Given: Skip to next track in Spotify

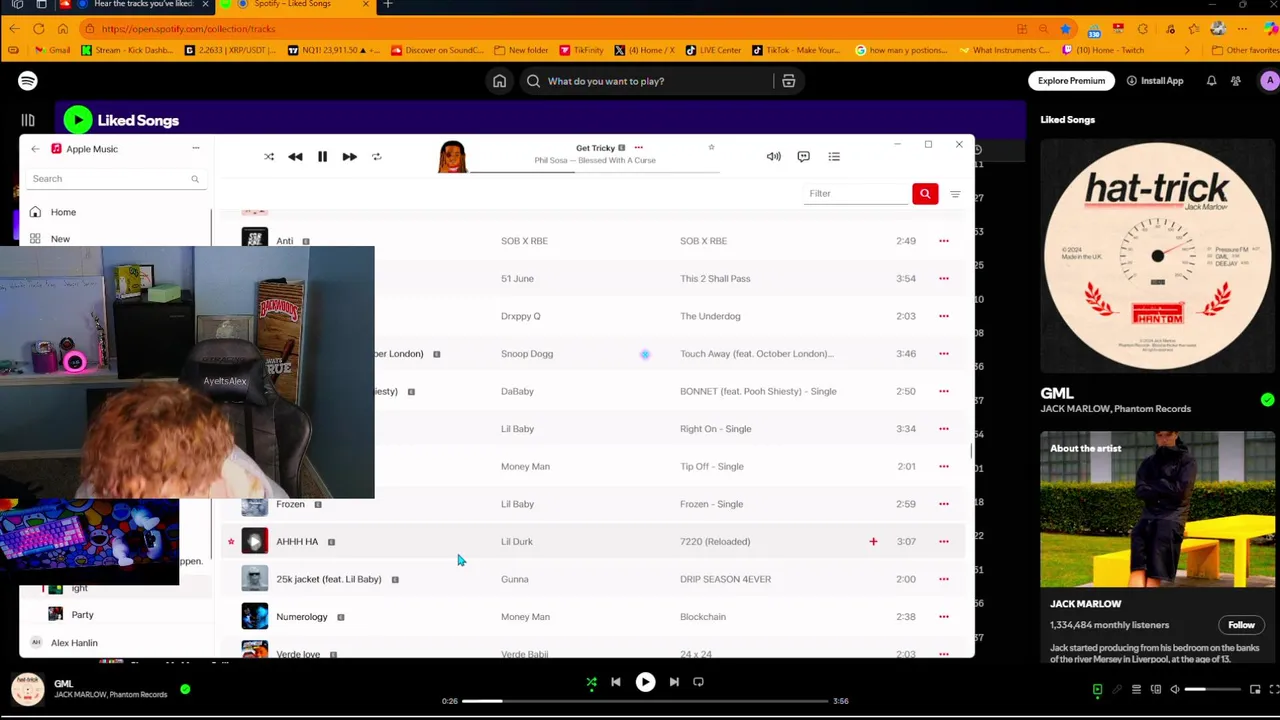Looking at the screenshot, I should point(674,682).
